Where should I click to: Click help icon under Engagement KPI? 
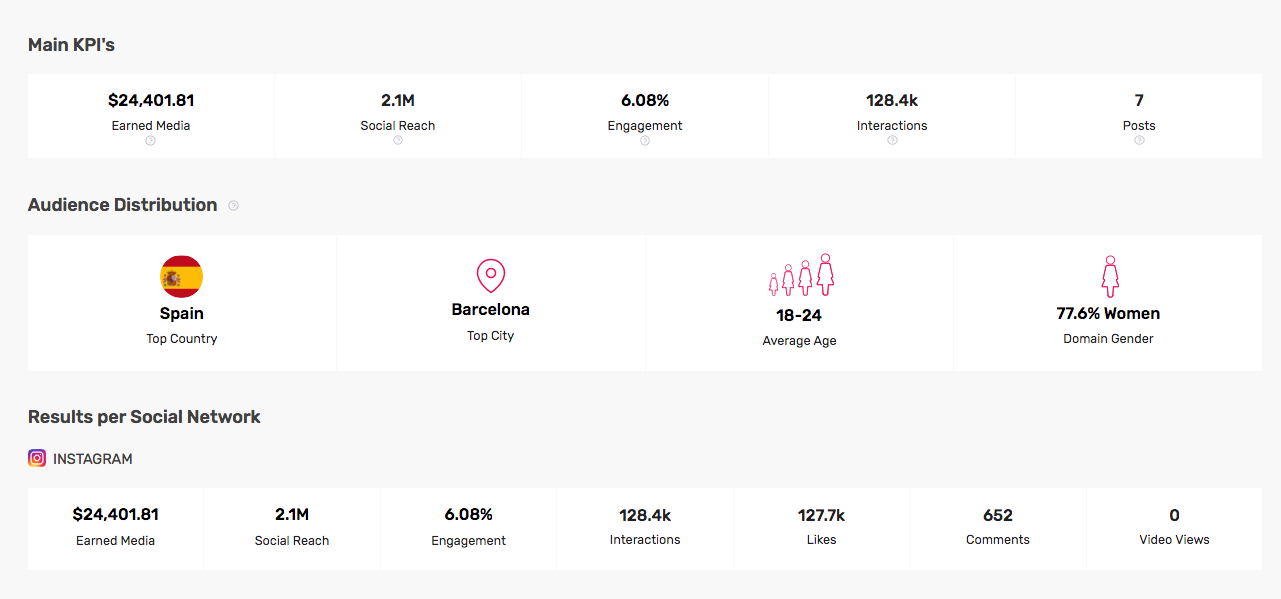(x=645, y=141)
